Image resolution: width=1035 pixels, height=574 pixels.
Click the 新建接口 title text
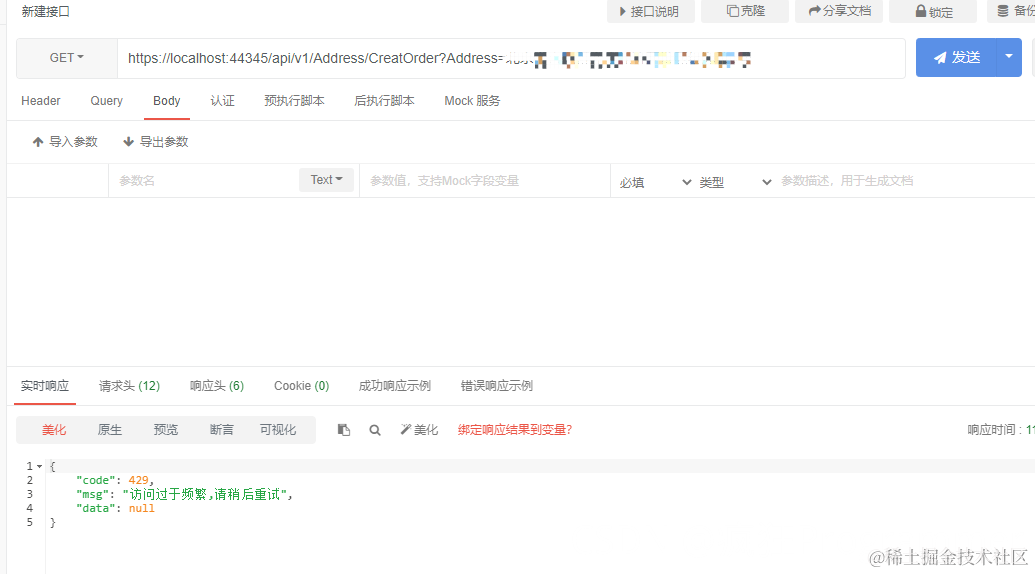(x=46, y=11)
